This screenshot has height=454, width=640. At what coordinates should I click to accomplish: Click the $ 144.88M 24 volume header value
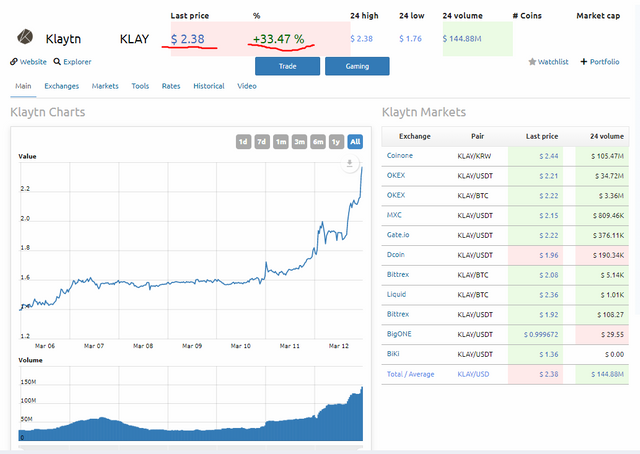tap(462, 39)
